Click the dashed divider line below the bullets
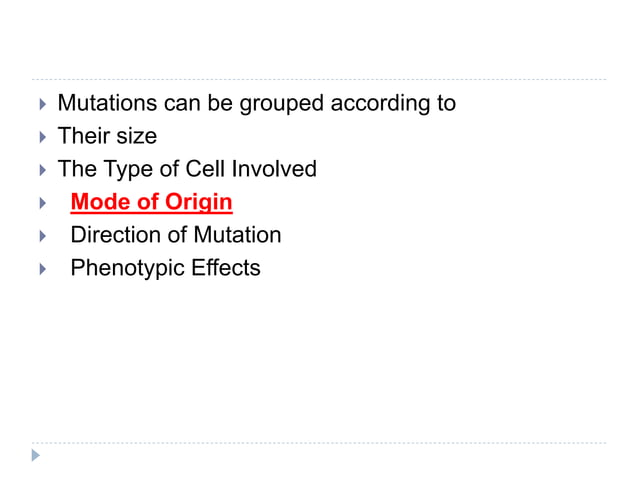The height and width of the screenshot is (478, 638). pos(318,442)
